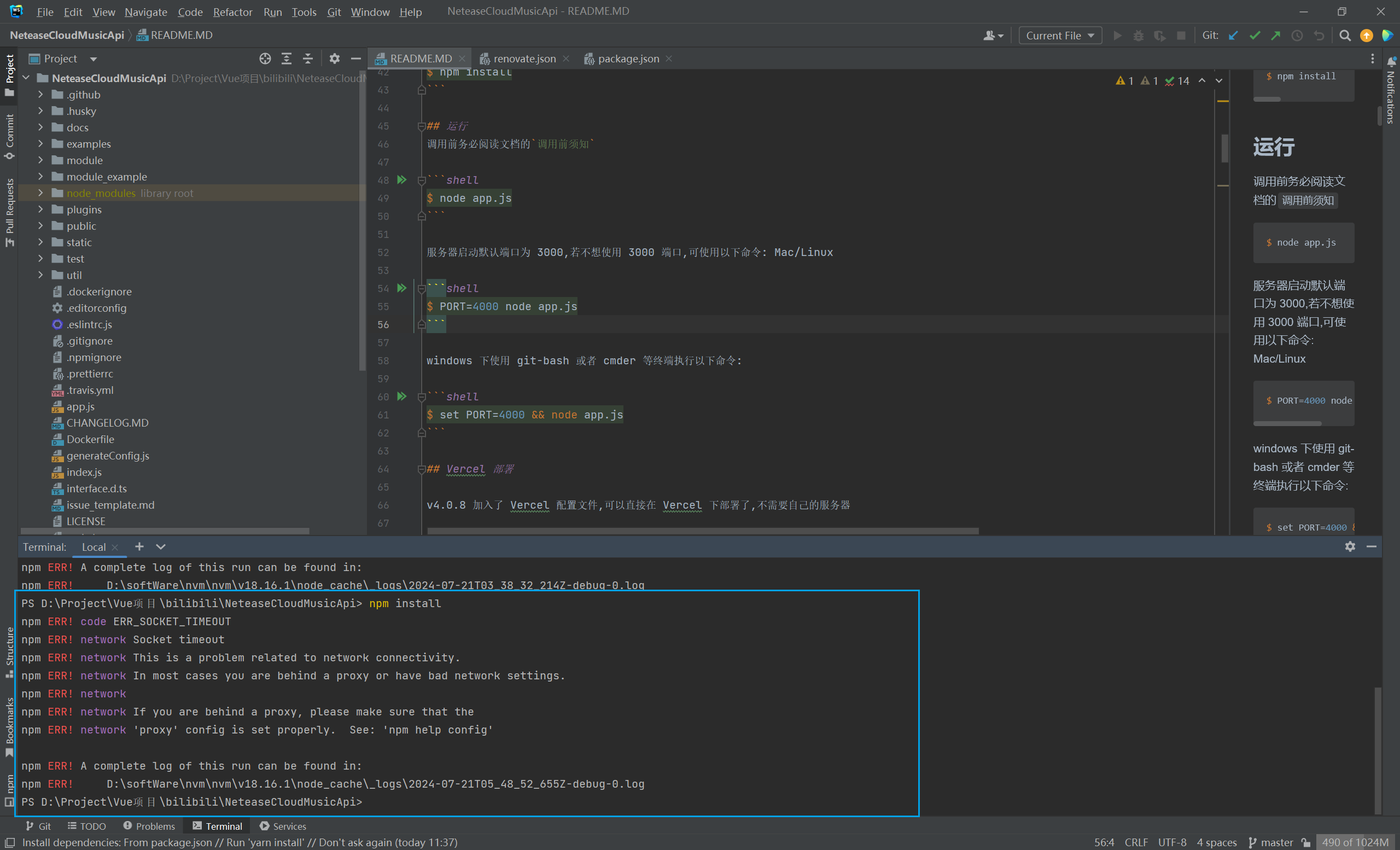The height and width of the screenshot is (850, 1400).
Task: Open Search Everywhere magnifier icon
Action: tap(1345, 35)
